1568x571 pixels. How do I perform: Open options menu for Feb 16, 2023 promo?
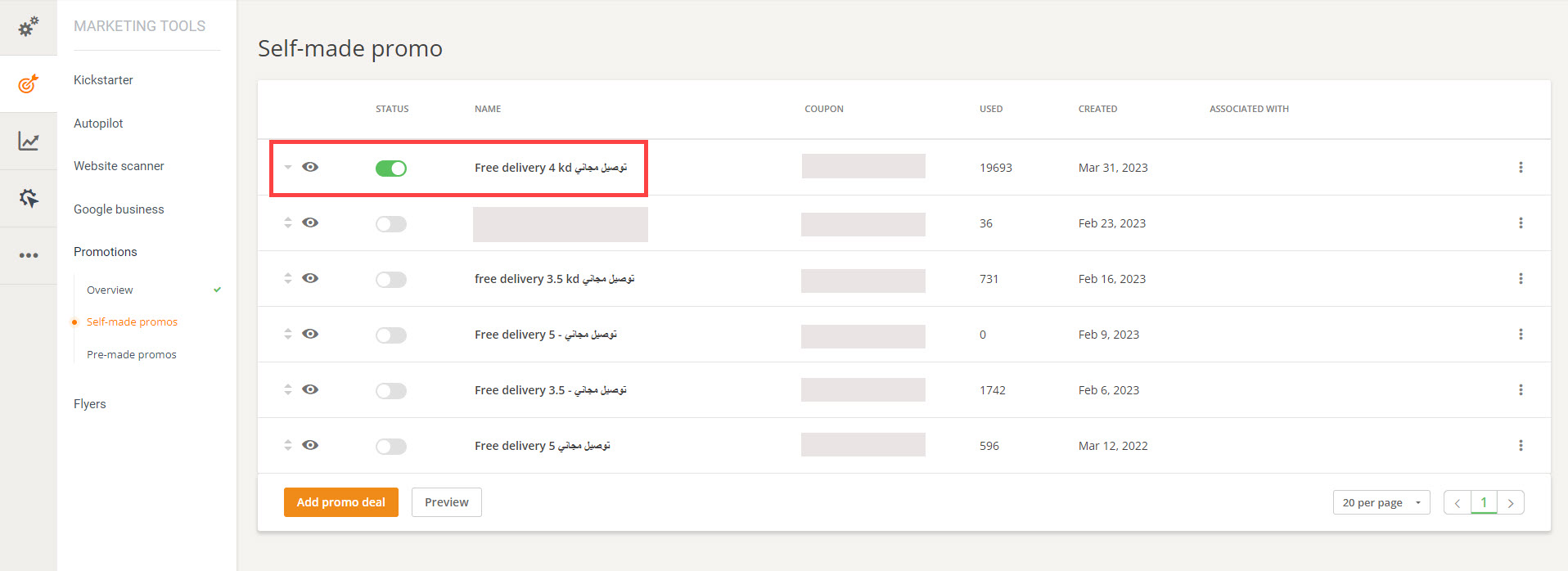coord(1521,279)
